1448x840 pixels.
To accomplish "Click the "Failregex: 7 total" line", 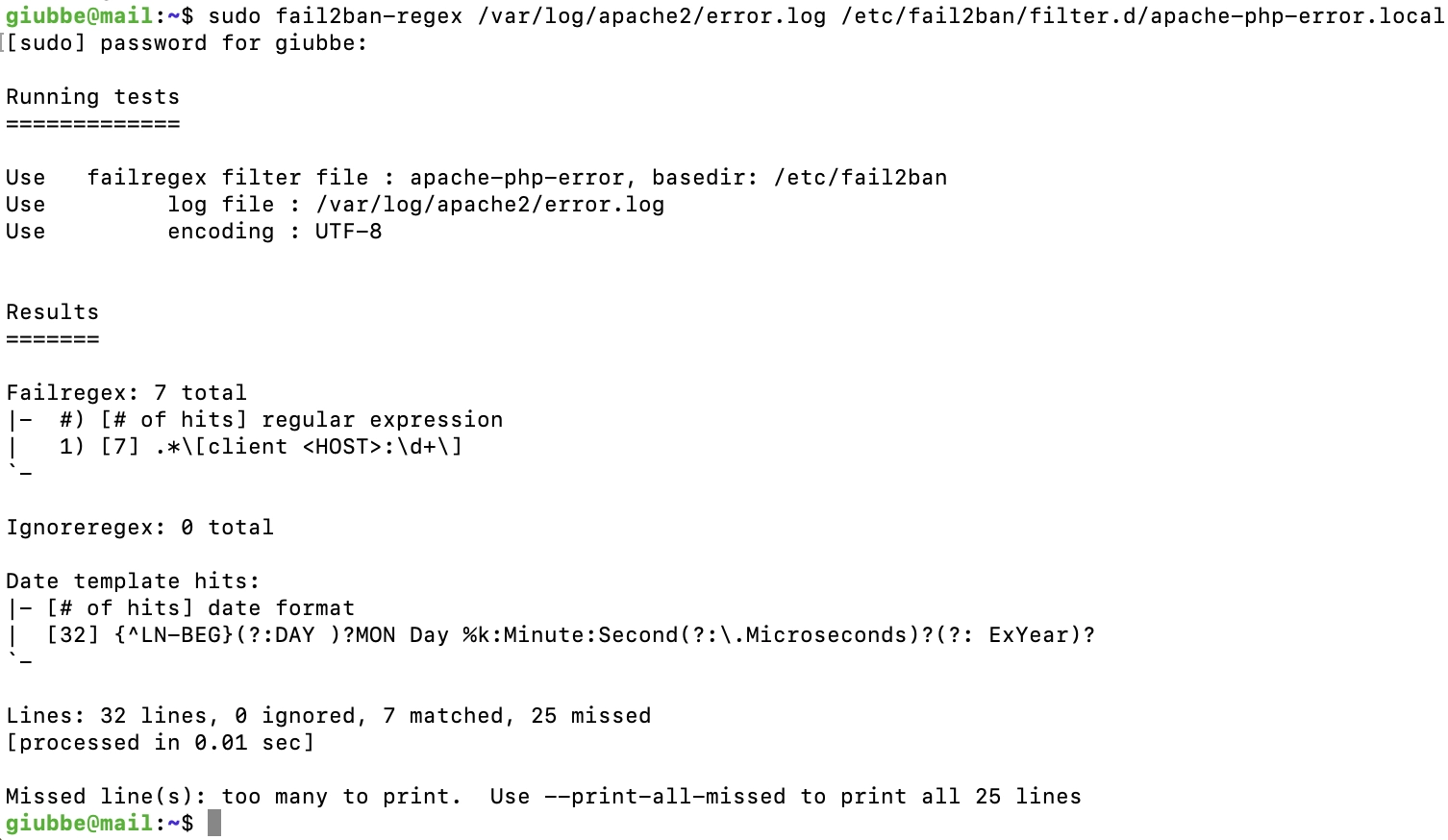I will coord(126,393).
